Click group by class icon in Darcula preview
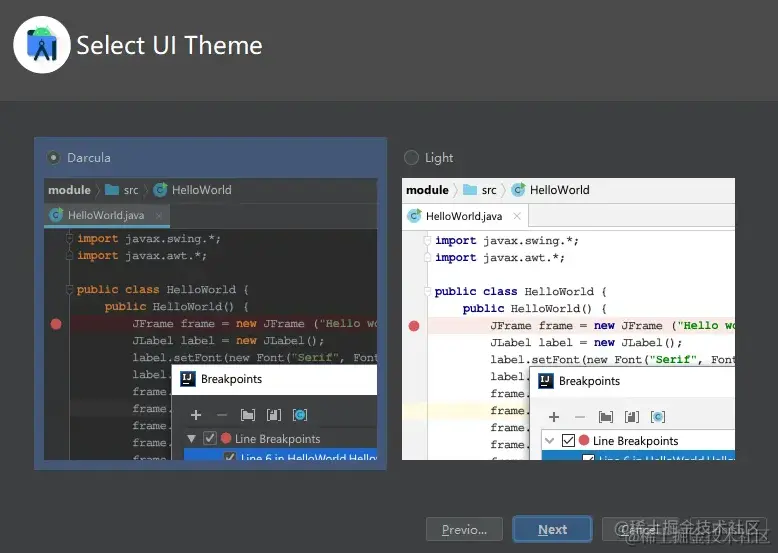The width and height of the screenshot is (778, 553). click(300, 415)
